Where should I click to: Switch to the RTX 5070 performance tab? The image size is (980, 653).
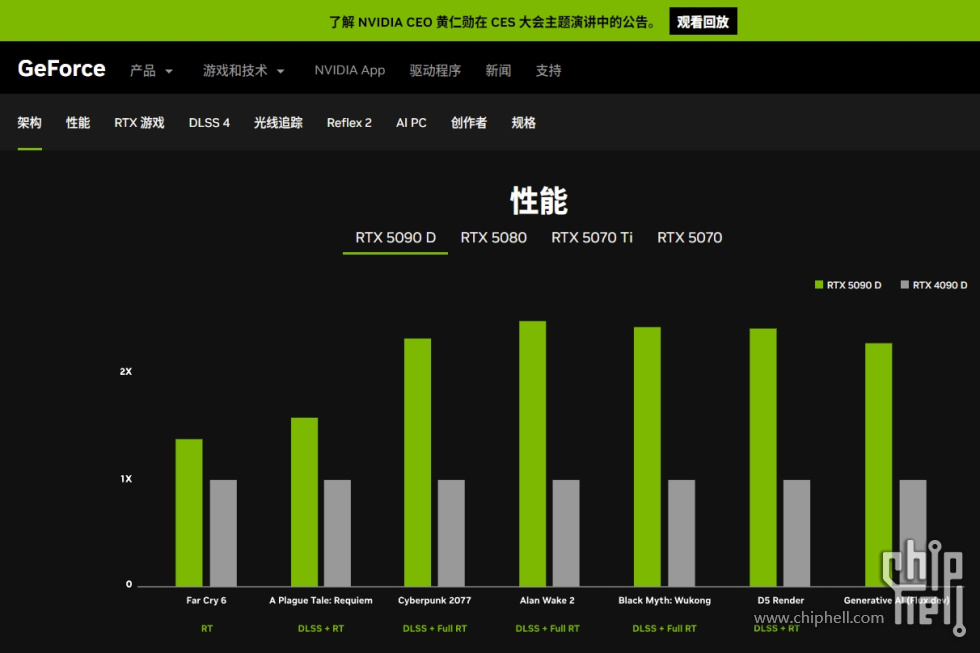click(x=689, y=238)
